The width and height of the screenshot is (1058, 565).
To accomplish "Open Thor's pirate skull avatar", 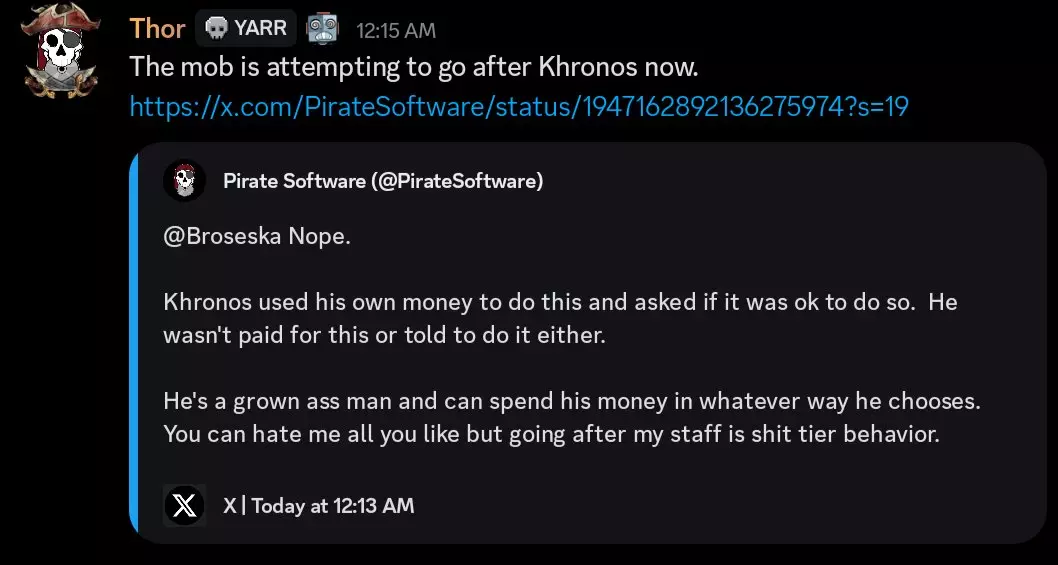I will tap(61, 50).
